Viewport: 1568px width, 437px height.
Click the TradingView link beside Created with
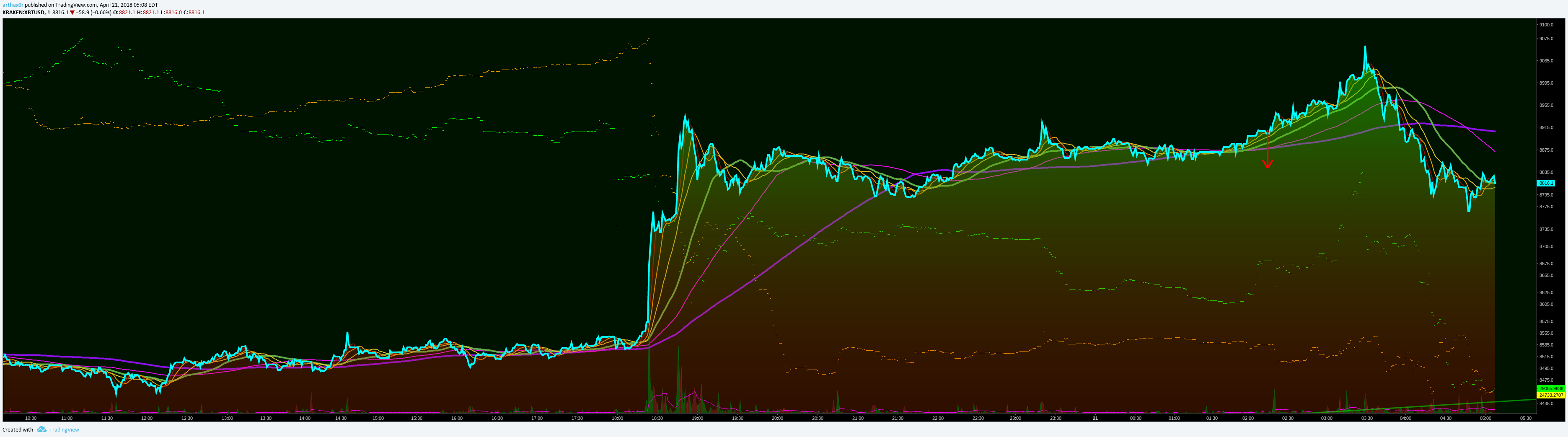[64, 430]
